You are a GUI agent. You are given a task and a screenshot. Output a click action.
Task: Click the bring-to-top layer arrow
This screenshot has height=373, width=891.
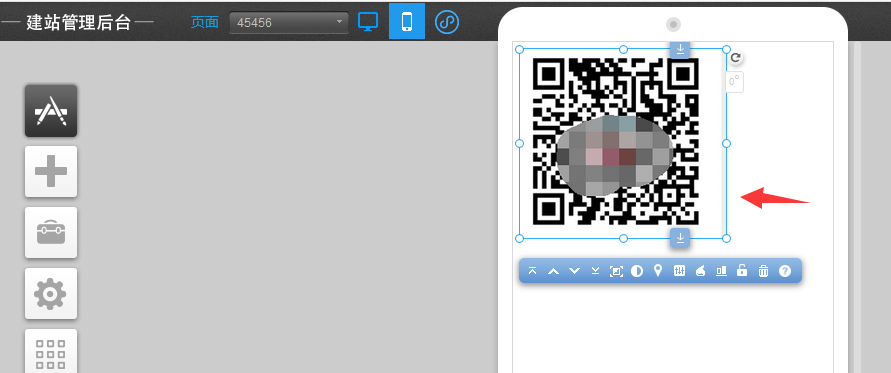pyautogui.click(x=532, y=271)
